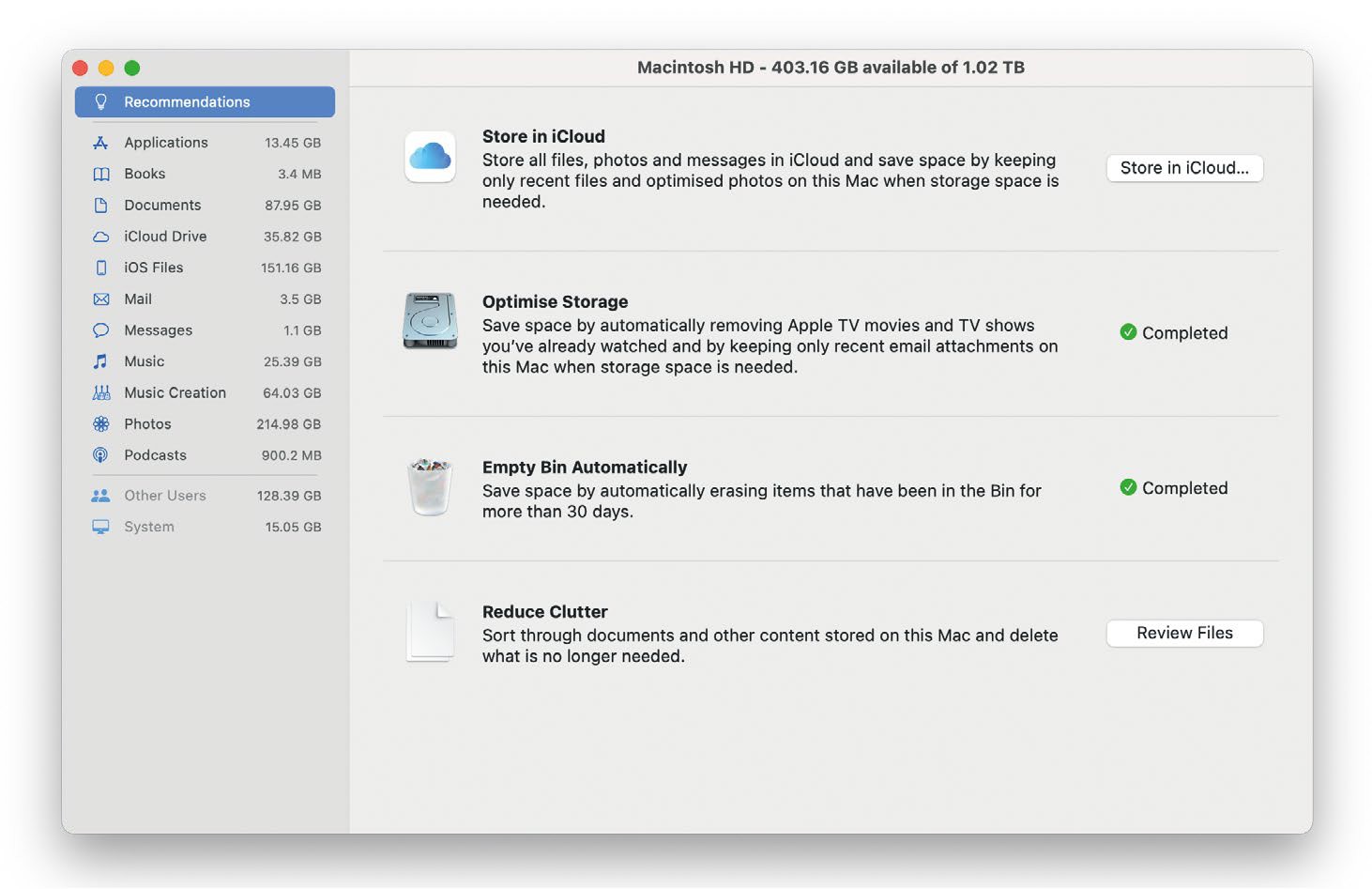This screenshot has height=889, width=1372.
Task: Select the iOS Files label
Action: (154, 268)
